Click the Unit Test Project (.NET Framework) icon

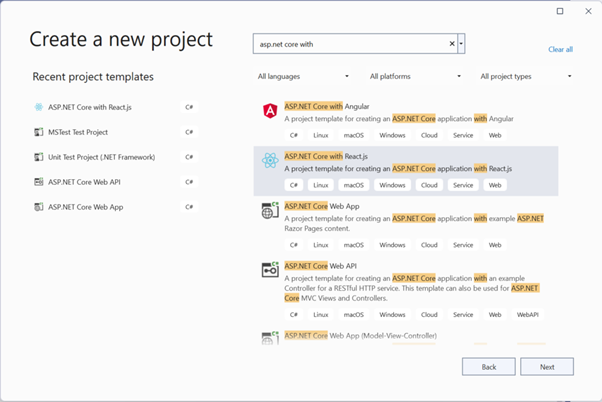39,157
